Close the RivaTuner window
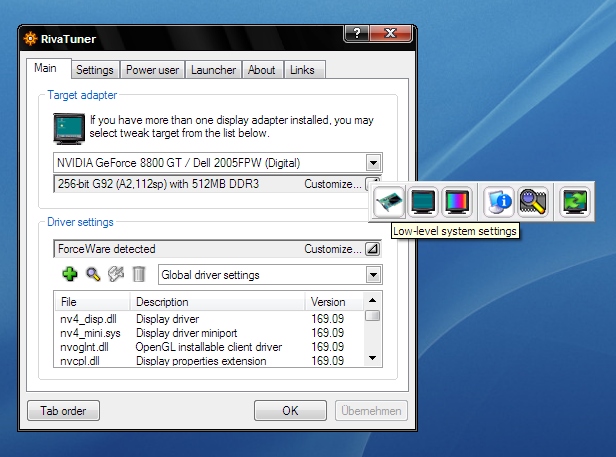616x457 pixels. [391, 33]
